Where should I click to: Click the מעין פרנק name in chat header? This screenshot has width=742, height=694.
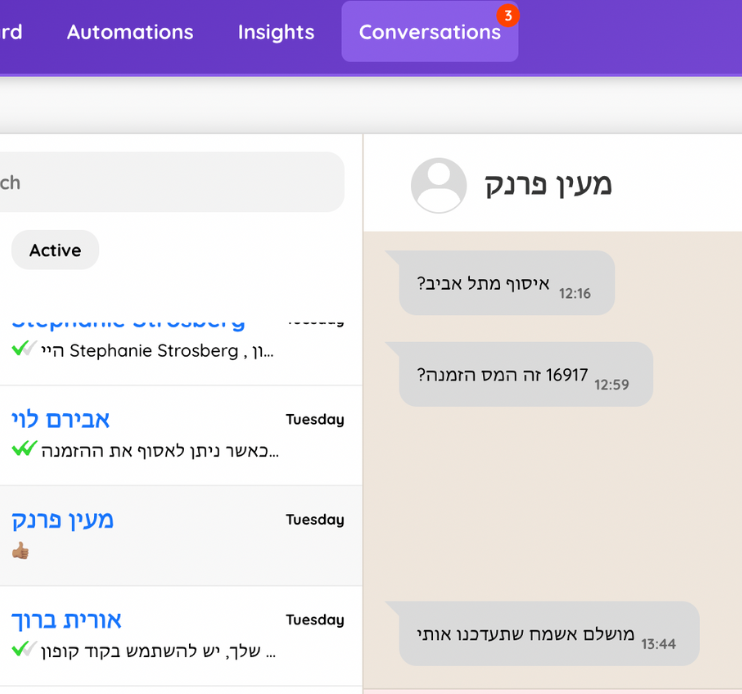(548, 184)
